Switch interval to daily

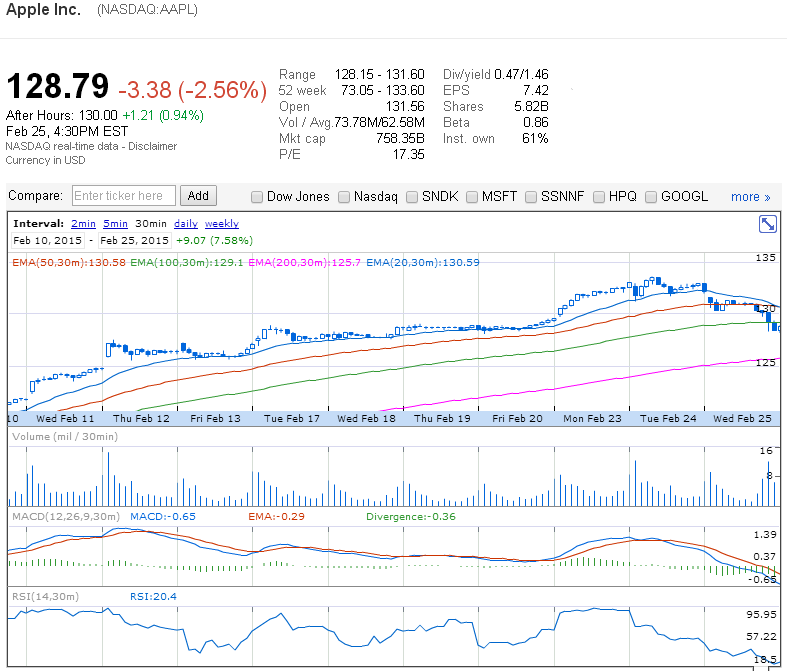pos(186,223)
